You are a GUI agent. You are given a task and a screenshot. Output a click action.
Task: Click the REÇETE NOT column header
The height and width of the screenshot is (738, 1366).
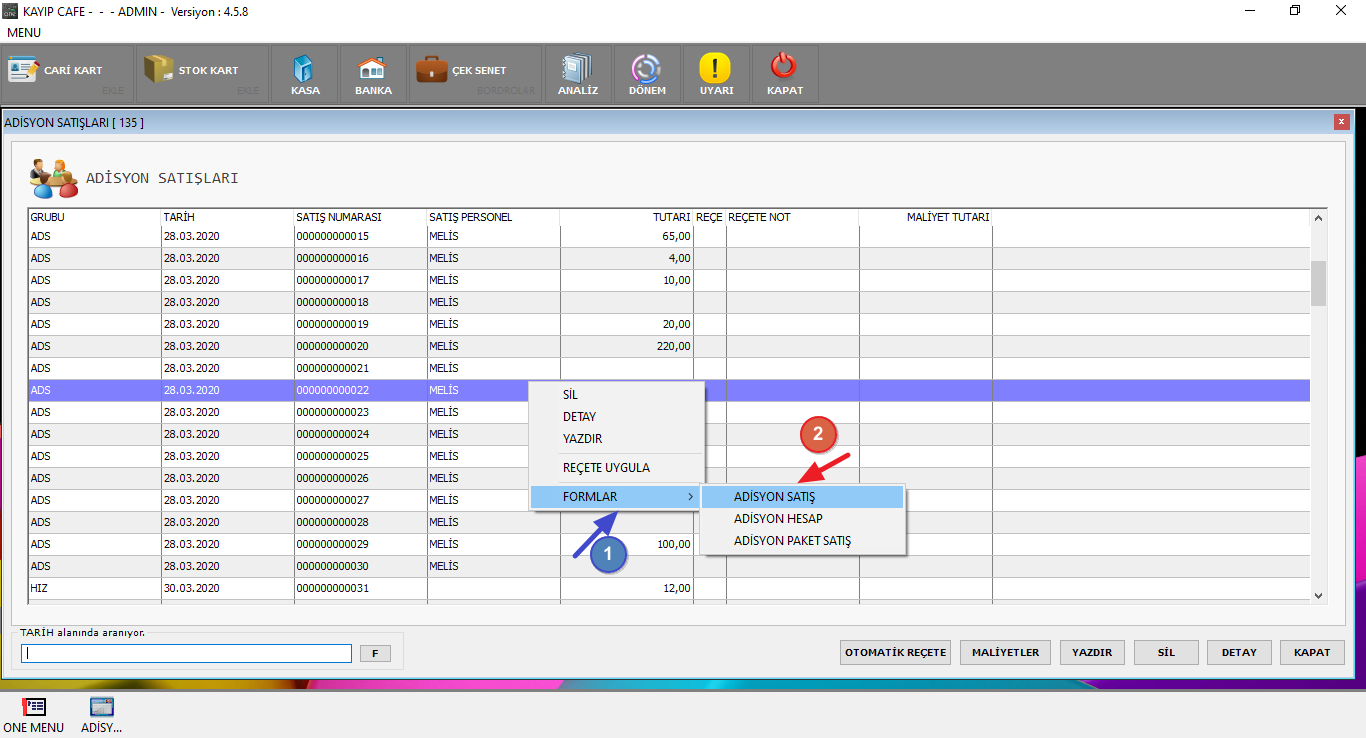point(792,217)
